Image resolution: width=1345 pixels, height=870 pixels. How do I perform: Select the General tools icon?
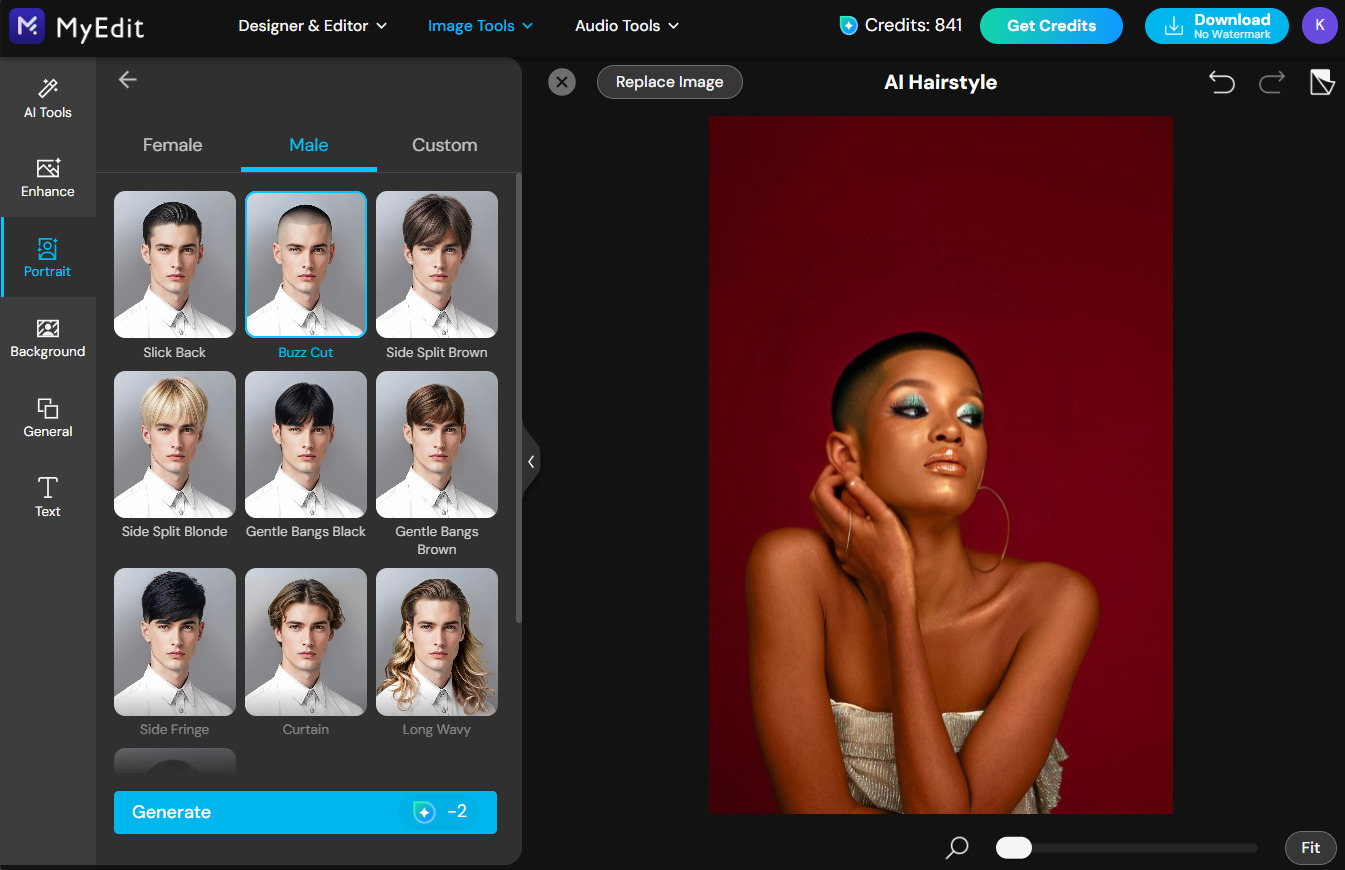click(47, 417)
